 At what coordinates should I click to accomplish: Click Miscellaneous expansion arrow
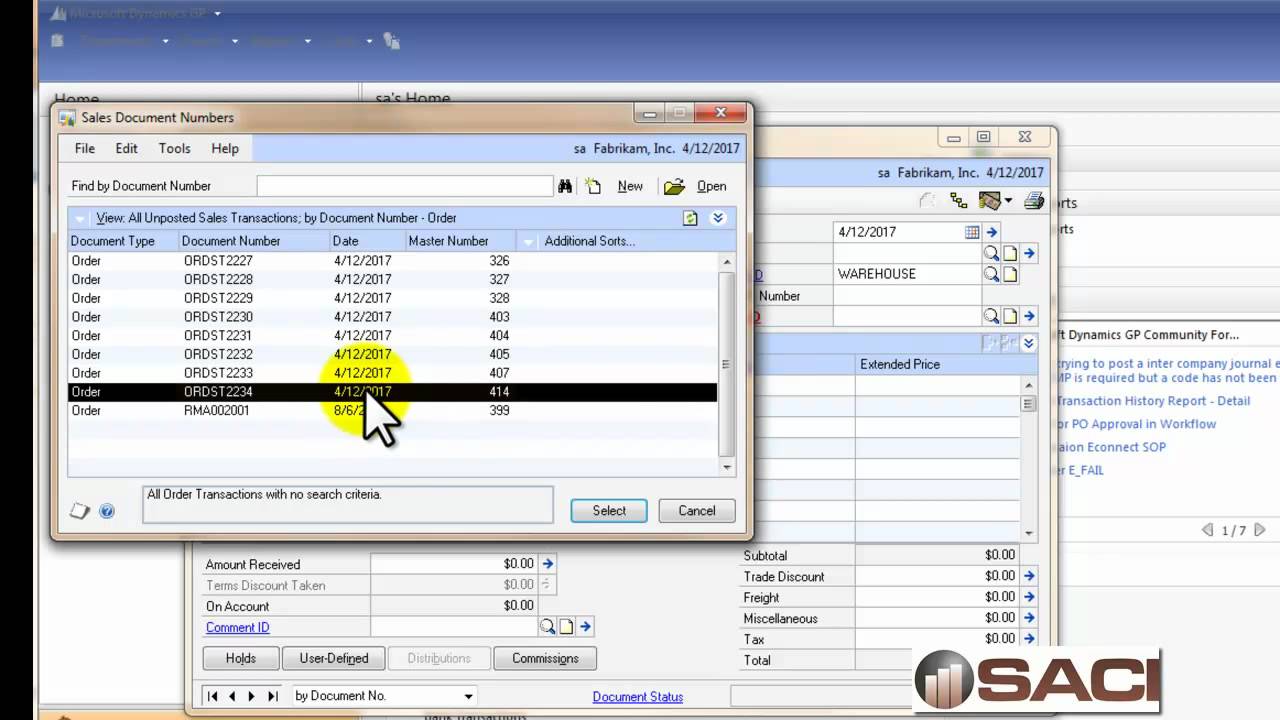tap(1029, 618)
